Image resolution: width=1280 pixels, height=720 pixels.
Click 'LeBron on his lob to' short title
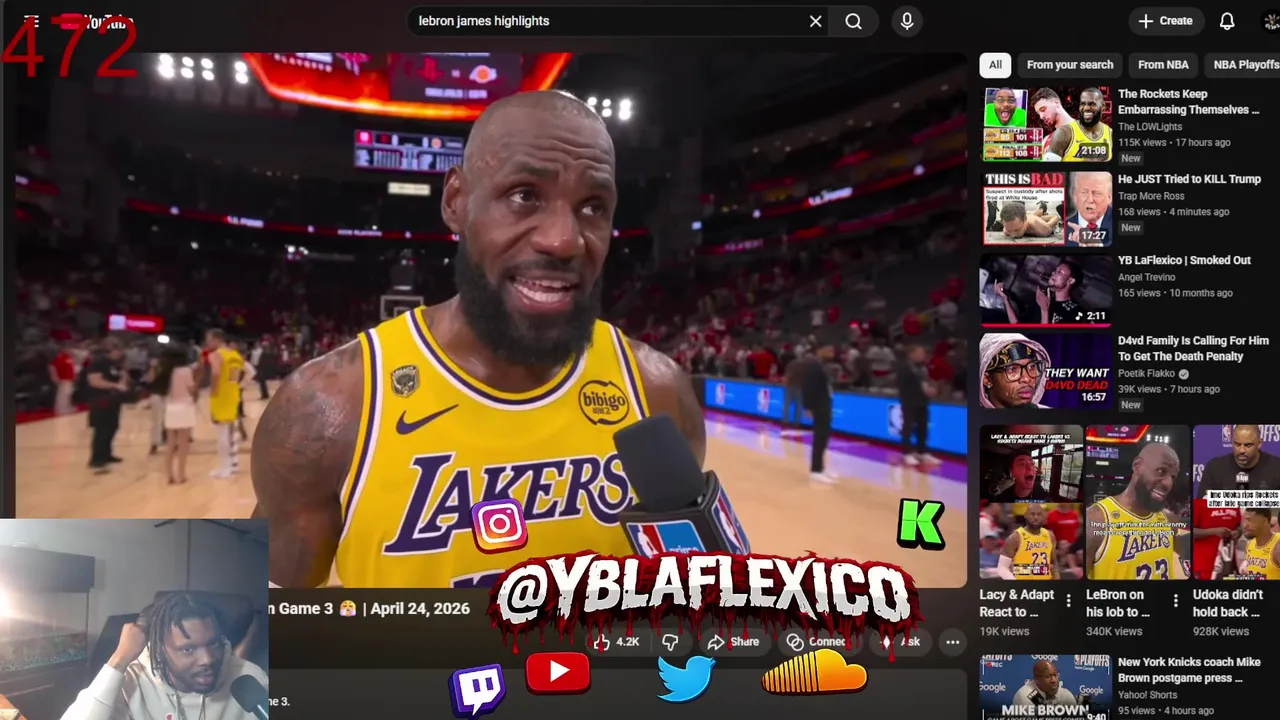click(x=1118, y=603)
